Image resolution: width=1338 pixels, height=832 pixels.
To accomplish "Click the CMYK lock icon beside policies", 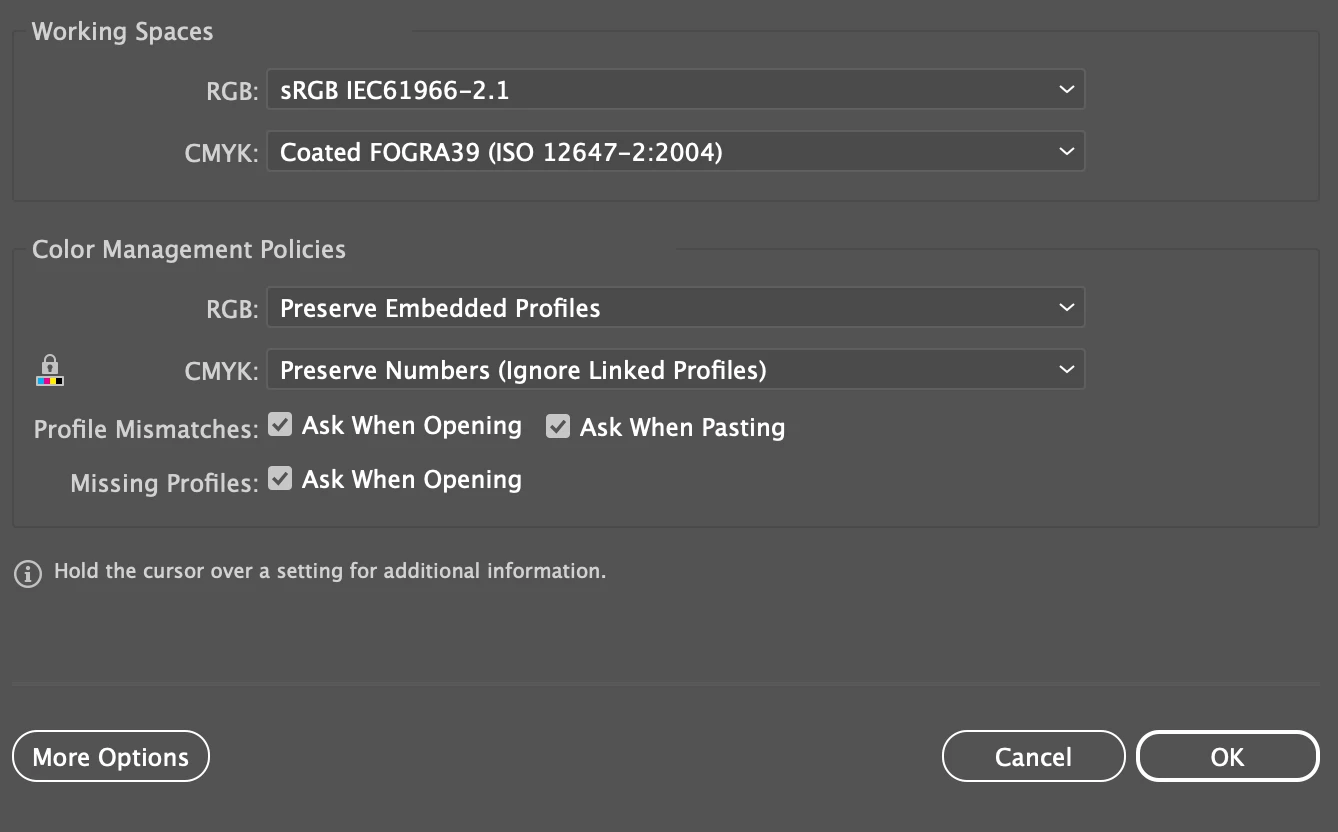I will (x=49, y=370).
